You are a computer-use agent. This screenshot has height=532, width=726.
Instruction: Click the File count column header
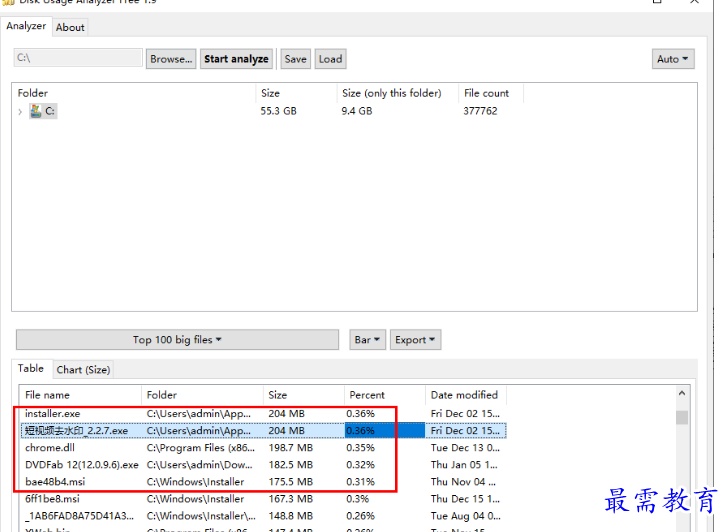pyautogui.click(x=491, y=93)
